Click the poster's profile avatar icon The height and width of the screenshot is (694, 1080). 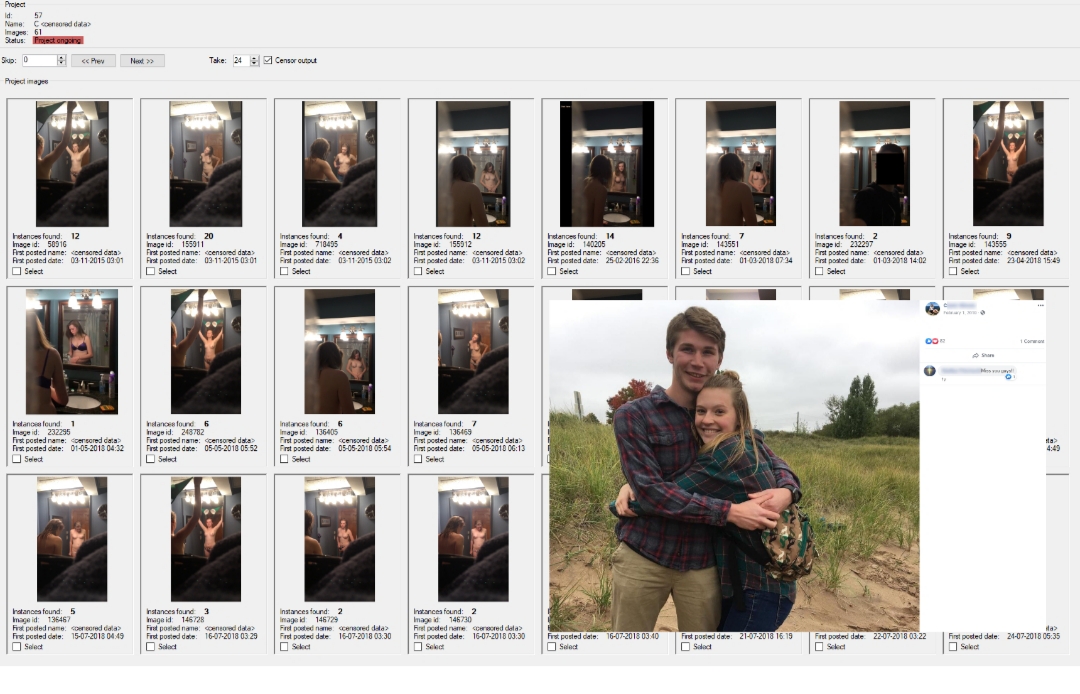932,309
